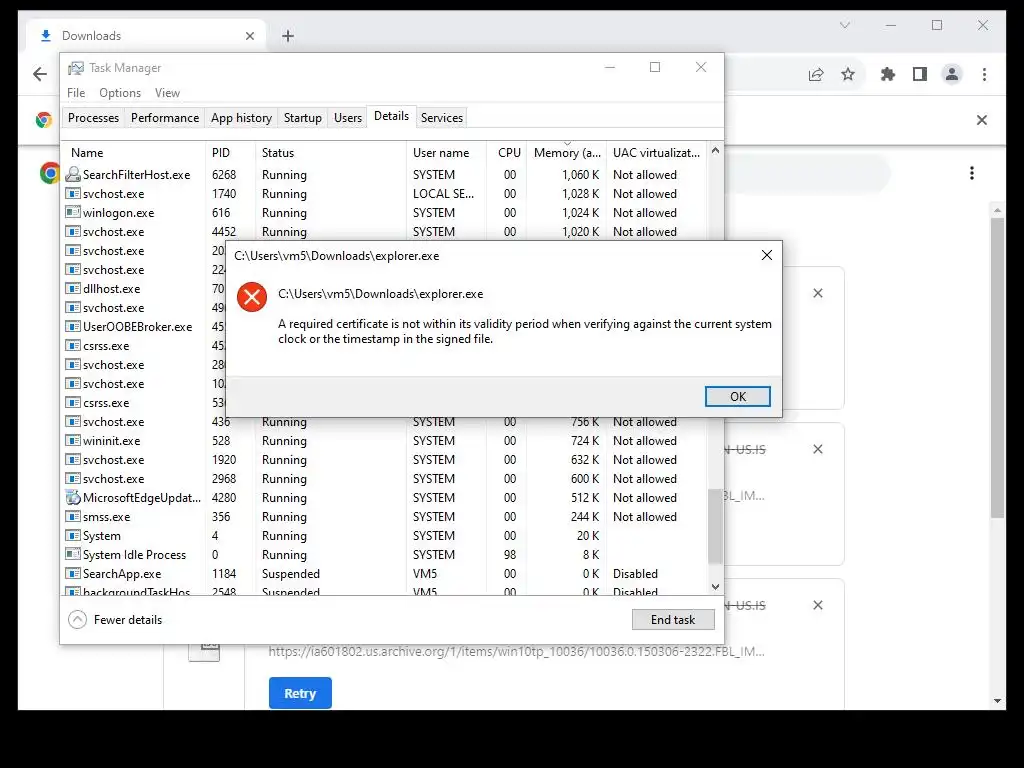Select the System Idle Process icon
The image size is (1024, 768).
(x=72, y=554)
